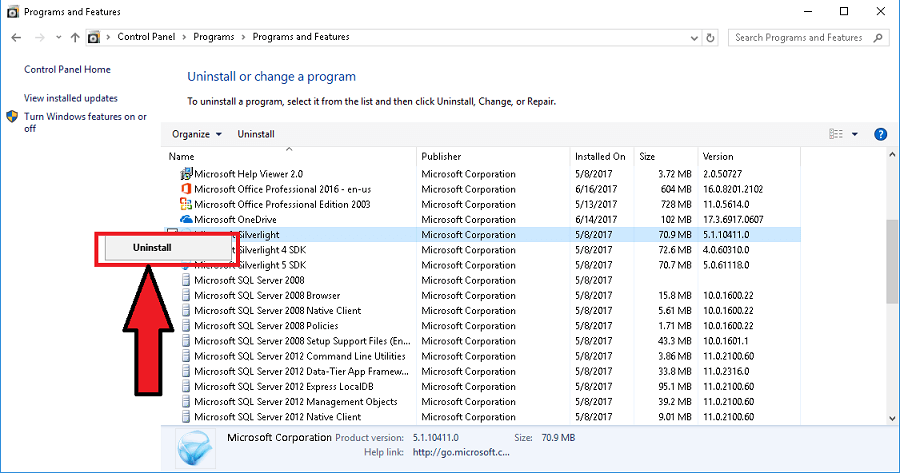Click the Silverlight logo in details pane
This screenshot has height=473, width=900.
click(196, 448)
